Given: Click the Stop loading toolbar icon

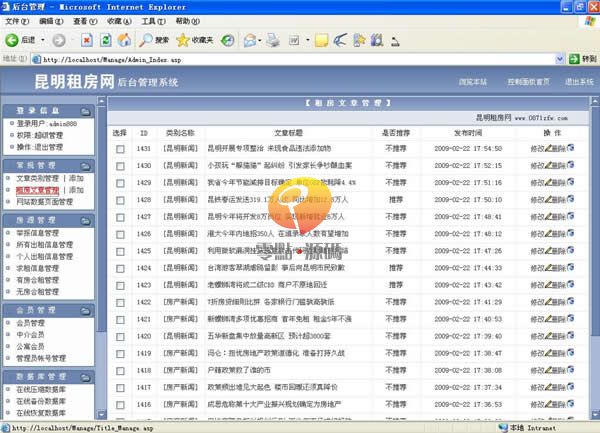Looking at the screenshot, I should click(x=87, y=40).
